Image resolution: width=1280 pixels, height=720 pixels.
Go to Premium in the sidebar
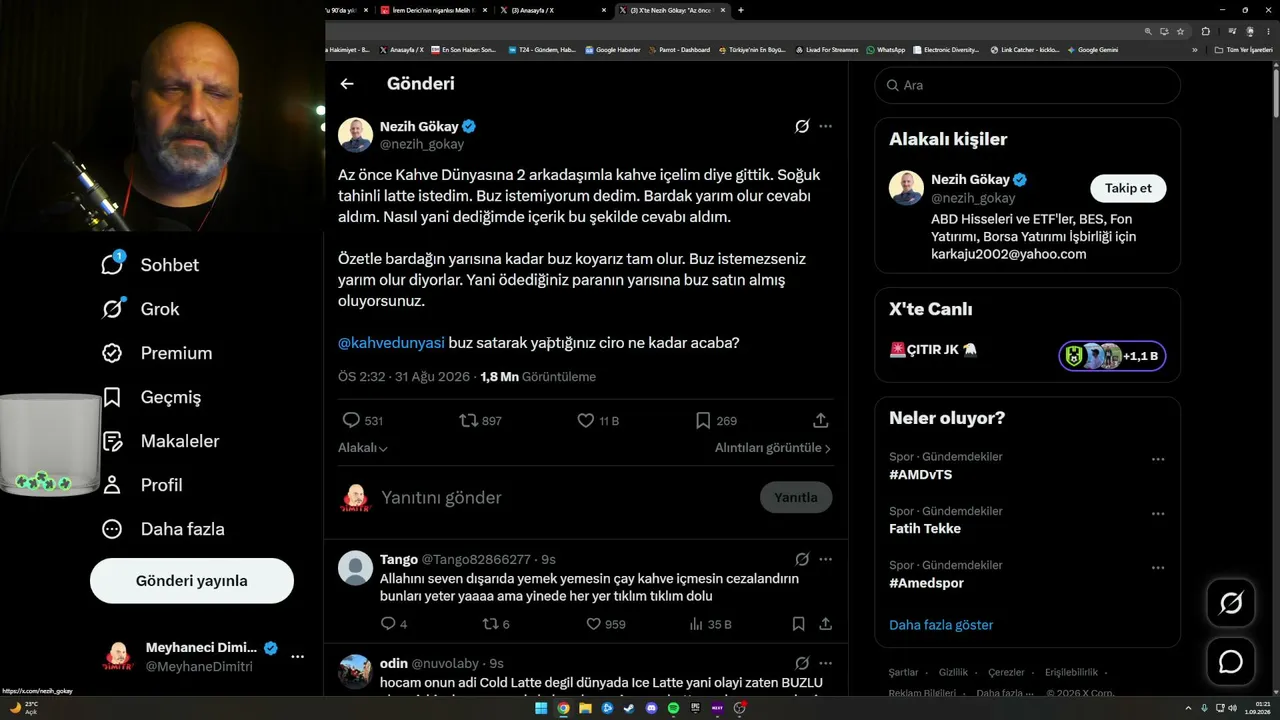point(157,353)
